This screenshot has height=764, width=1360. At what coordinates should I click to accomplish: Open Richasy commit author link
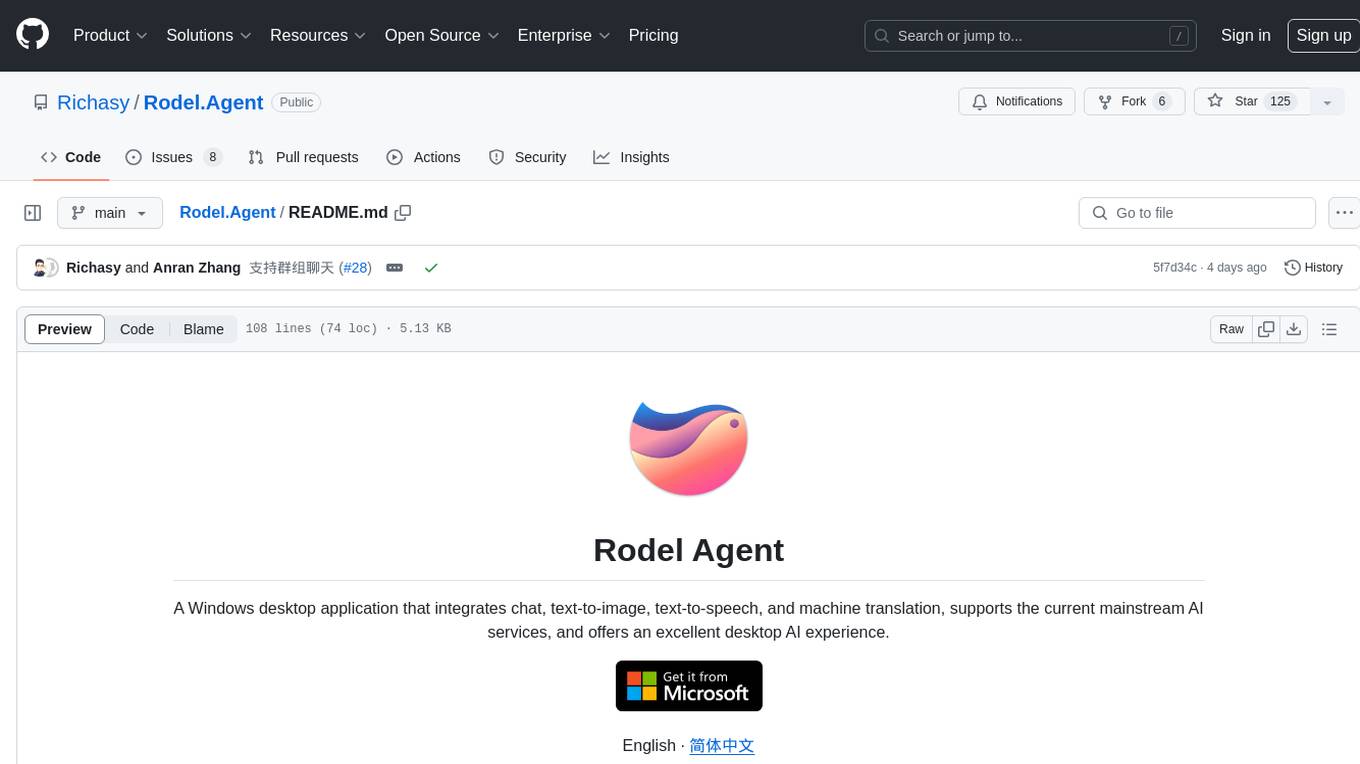[x=93, y=267]
